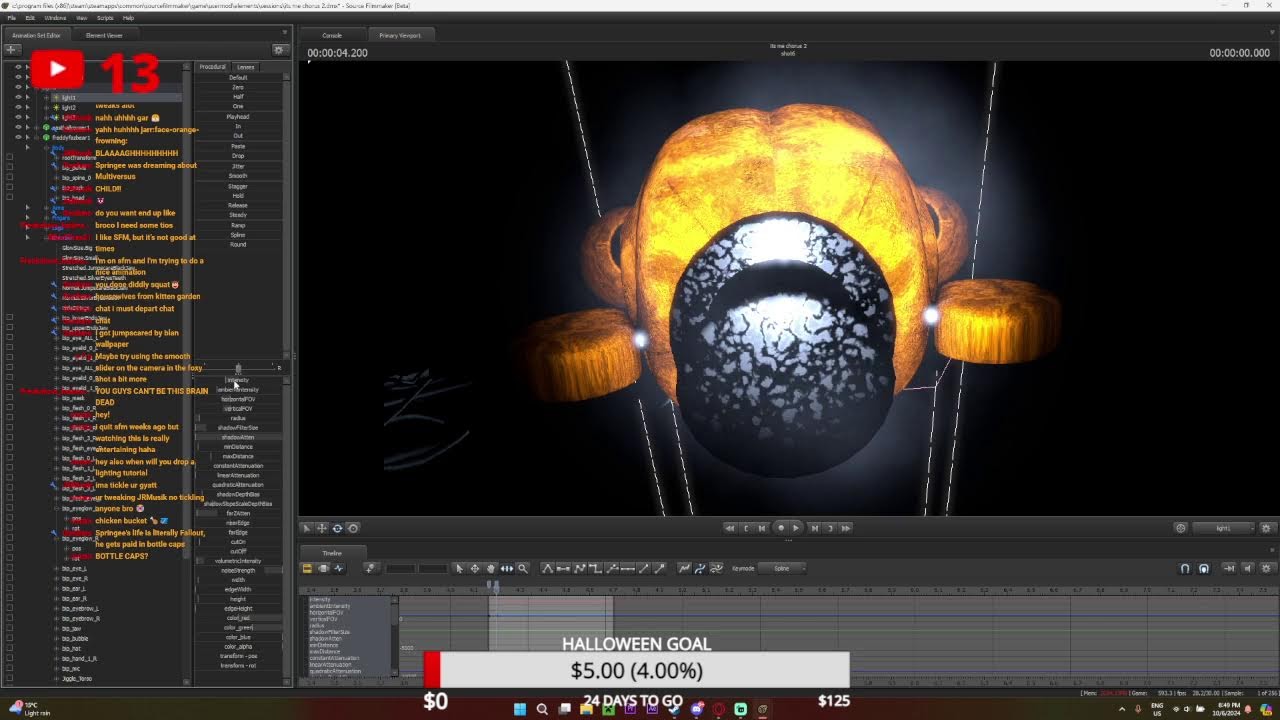1280x720 pixels.
Task: Open the Edit menu
Action: pos(30,18)
